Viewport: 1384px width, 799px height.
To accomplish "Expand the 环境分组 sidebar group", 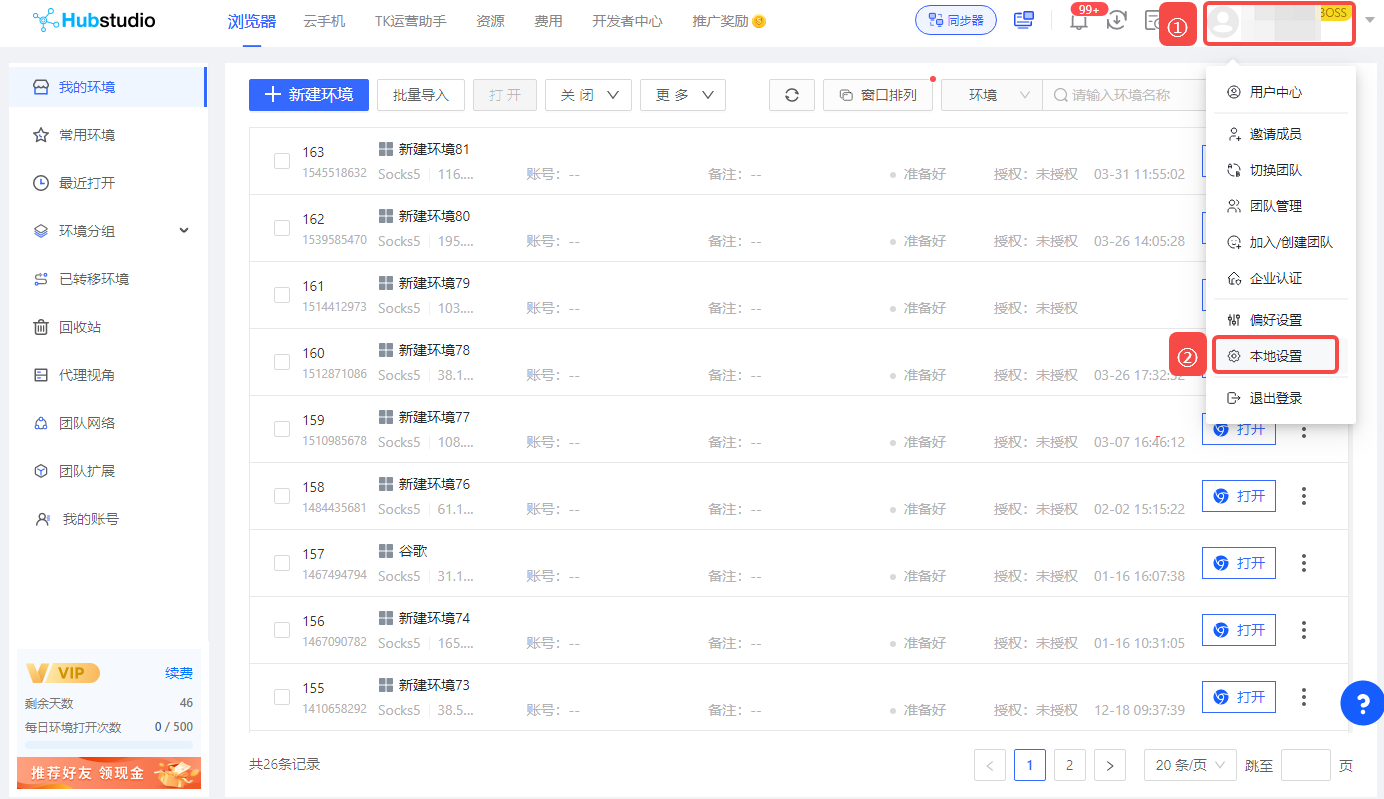I will coord(111,231).
